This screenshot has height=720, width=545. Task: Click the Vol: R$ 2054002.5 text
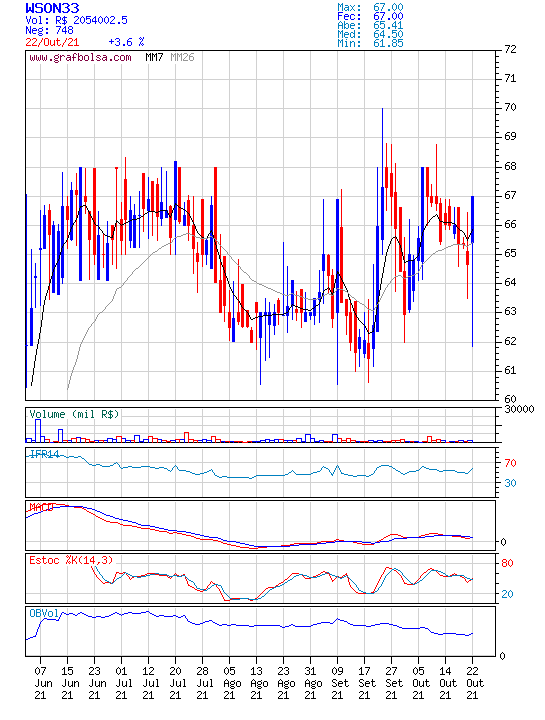76,20
